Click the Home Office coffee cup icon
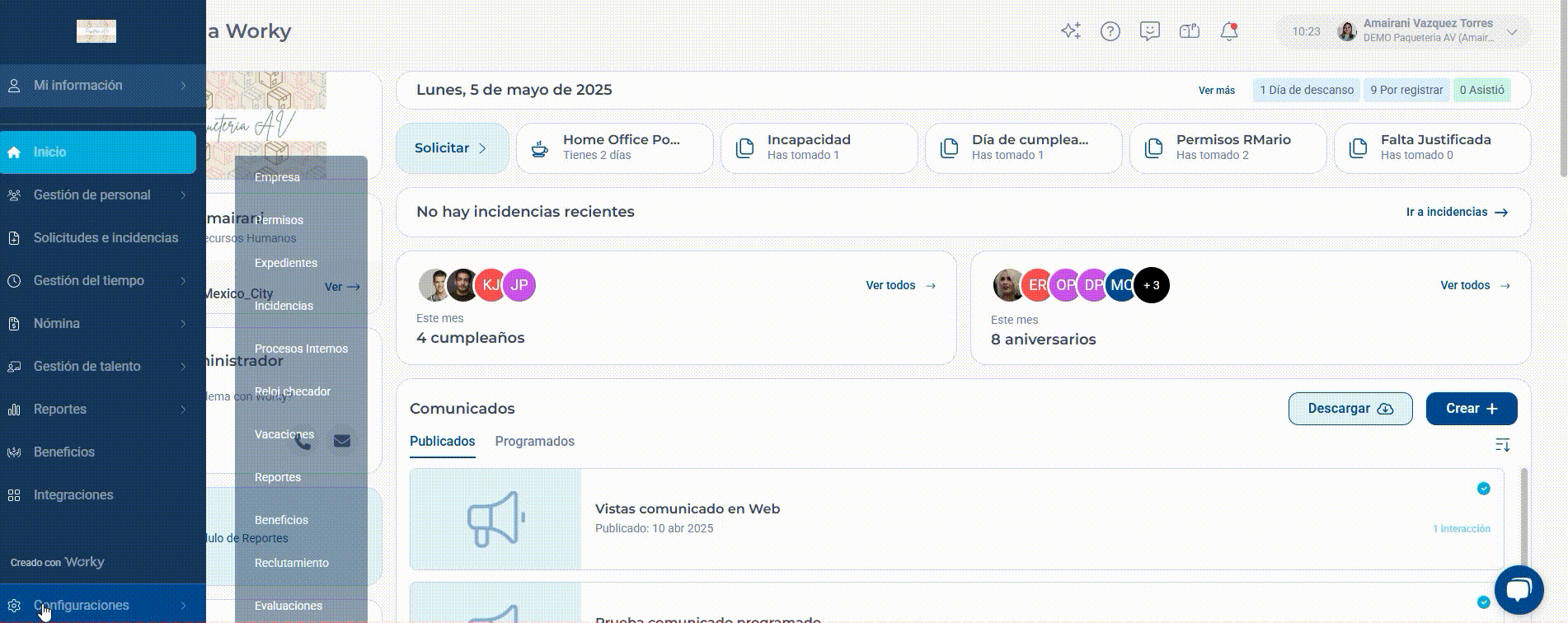 pos(540,148)
